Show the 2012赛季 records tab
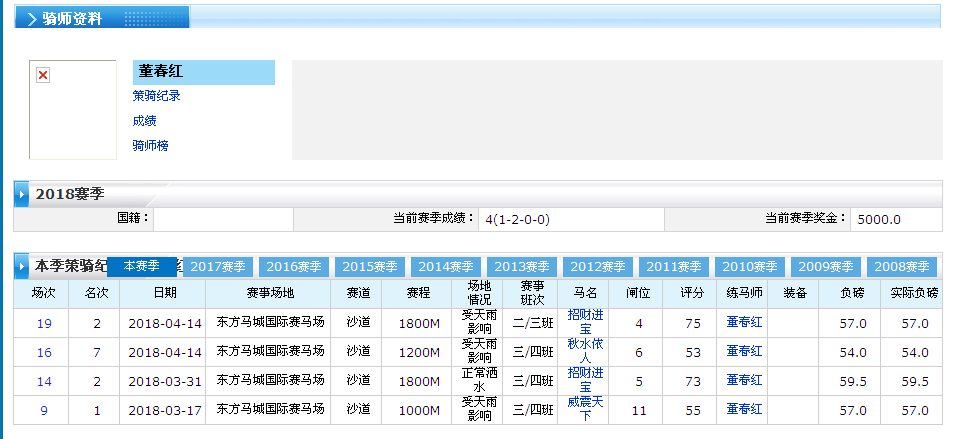The width and height of the screenshot is (953, 439). (598, 267)
